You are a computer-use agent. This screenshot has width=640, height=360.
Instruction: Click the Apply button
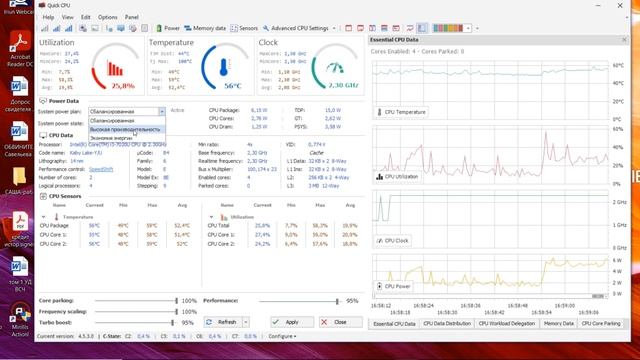pyautogui.click(x=292, y=322)
